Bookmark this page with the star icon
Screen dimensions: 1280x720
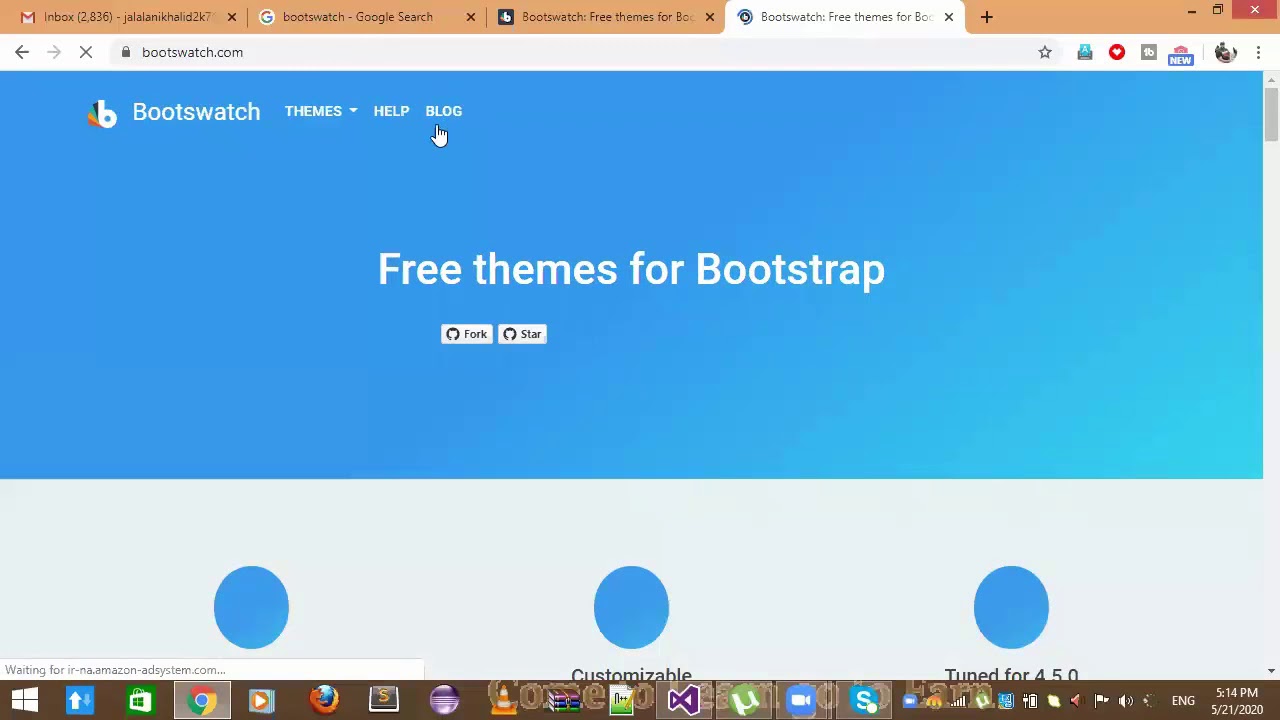pyautogui.click(x=1045, y=52)
